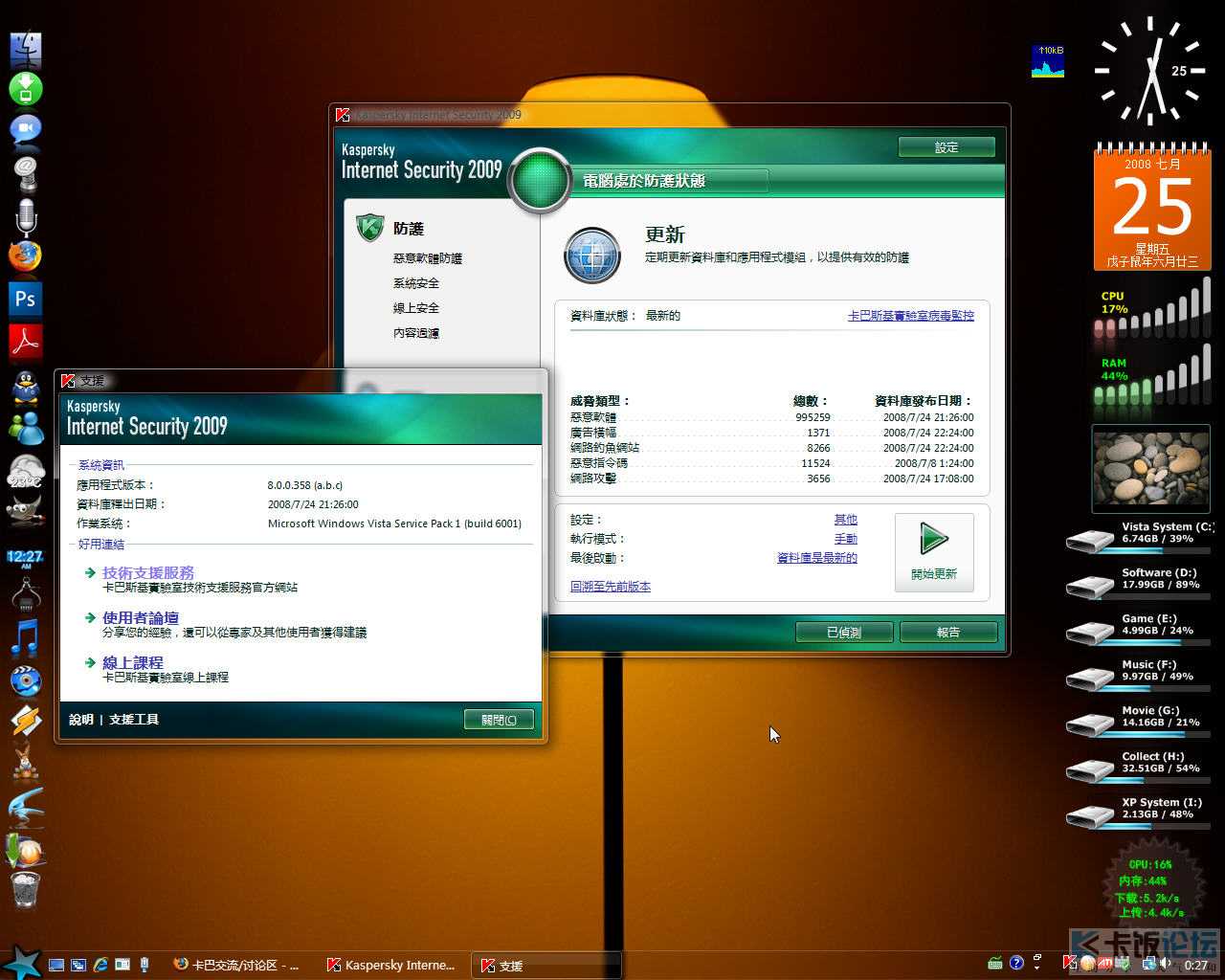Open the 技術支援服務 link

click(148, 572)
